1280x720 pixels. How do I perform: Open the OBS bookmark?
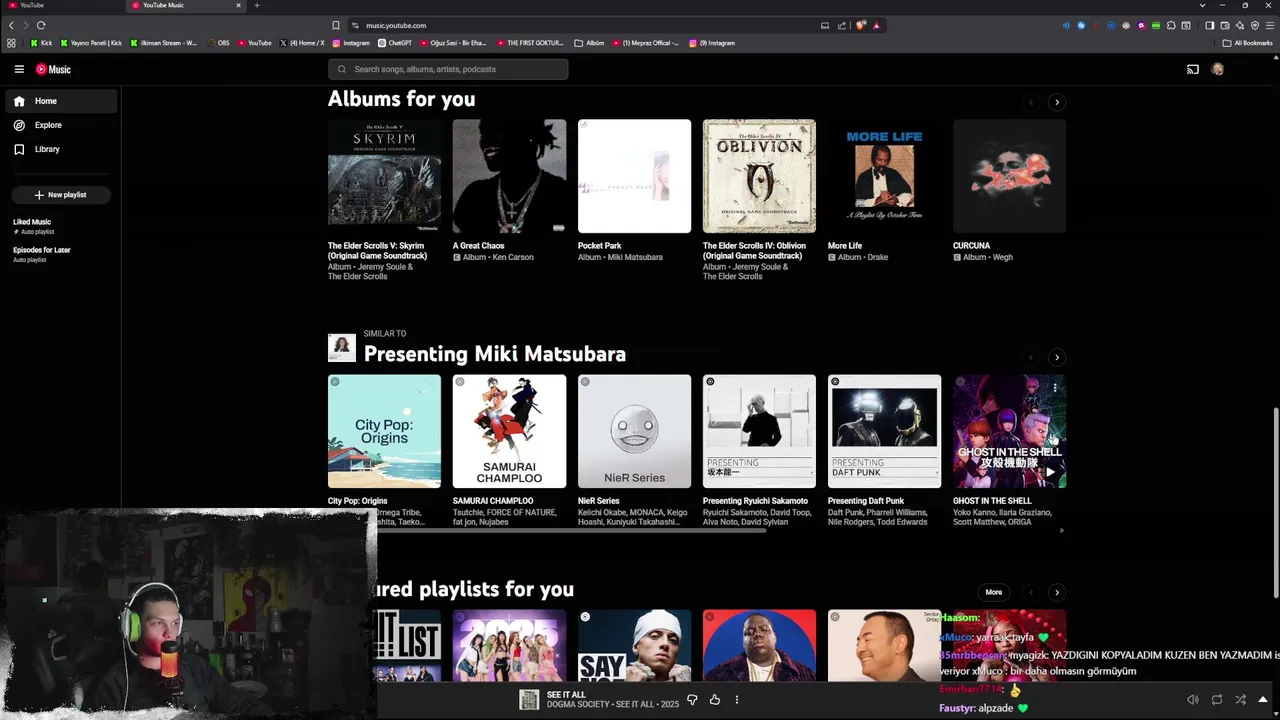[217, 43]
